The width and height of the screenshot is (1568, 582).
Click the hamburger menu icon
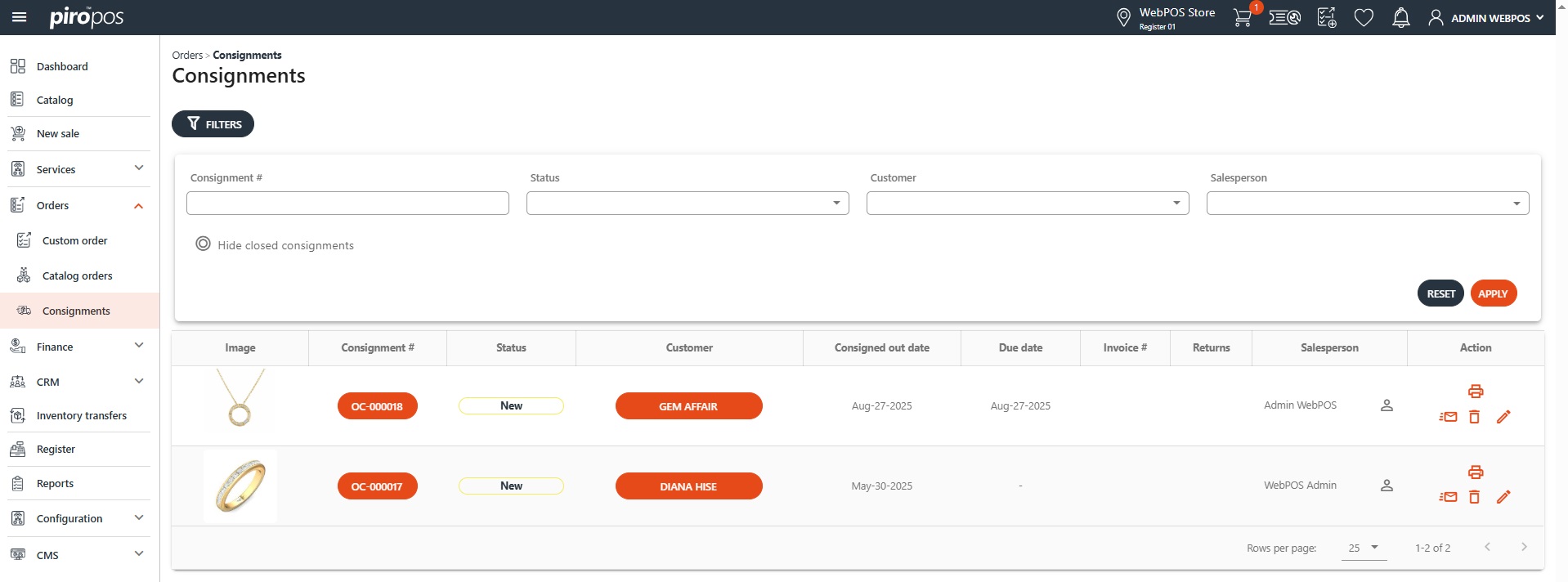pos(19,17)
